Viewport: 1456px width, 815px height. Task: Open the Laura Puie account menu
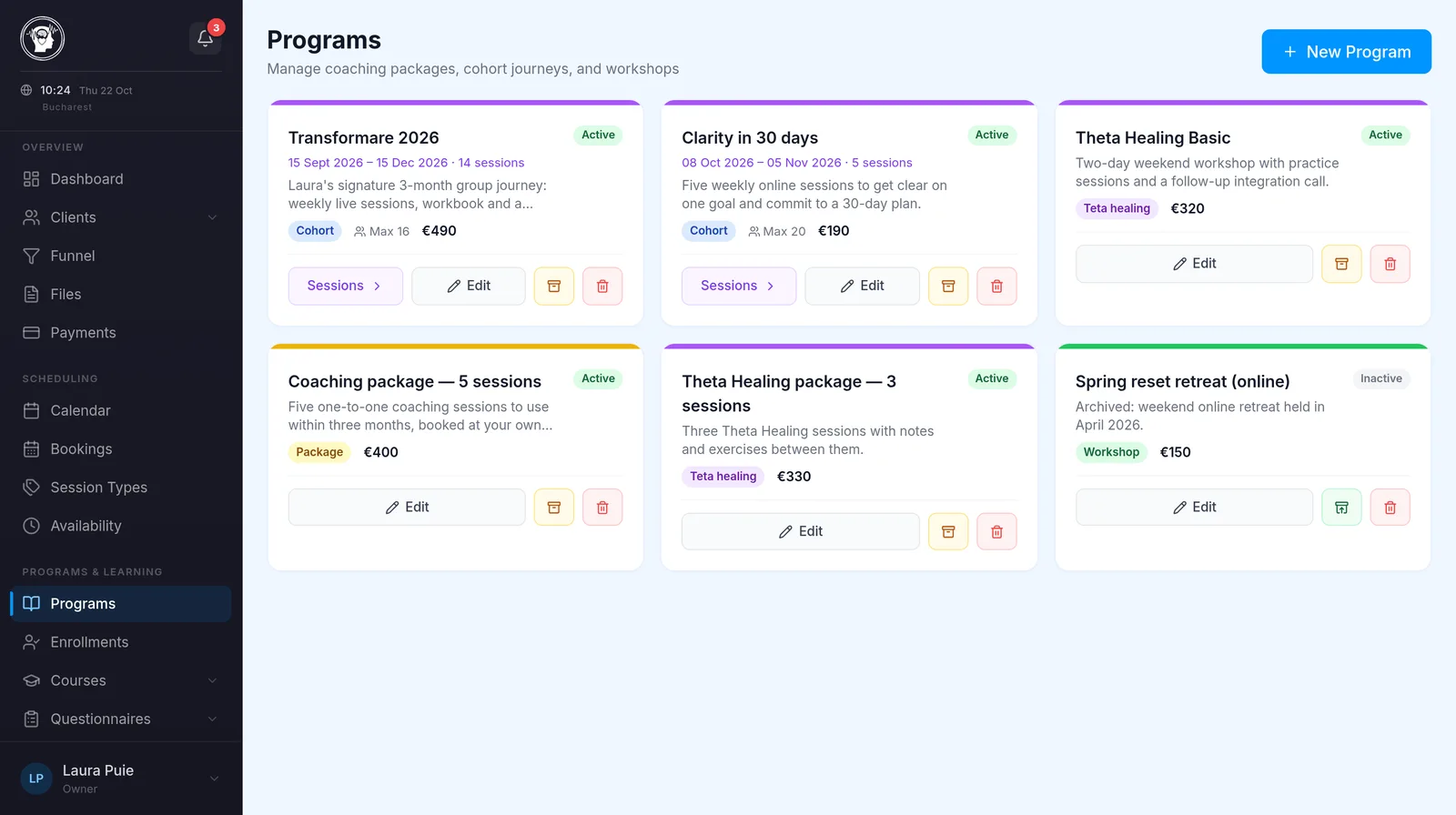[121, 779]
